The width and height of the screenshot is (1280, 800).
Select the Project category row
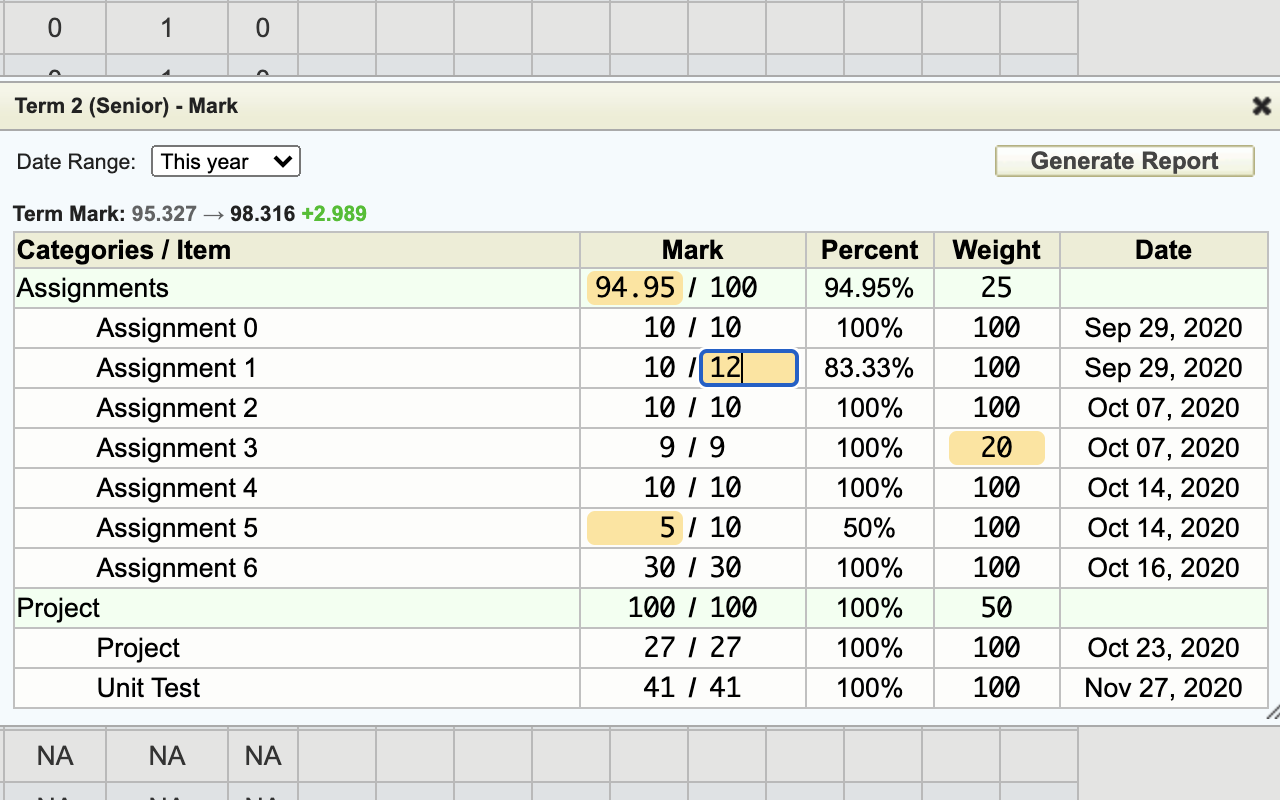coord(59,608)
